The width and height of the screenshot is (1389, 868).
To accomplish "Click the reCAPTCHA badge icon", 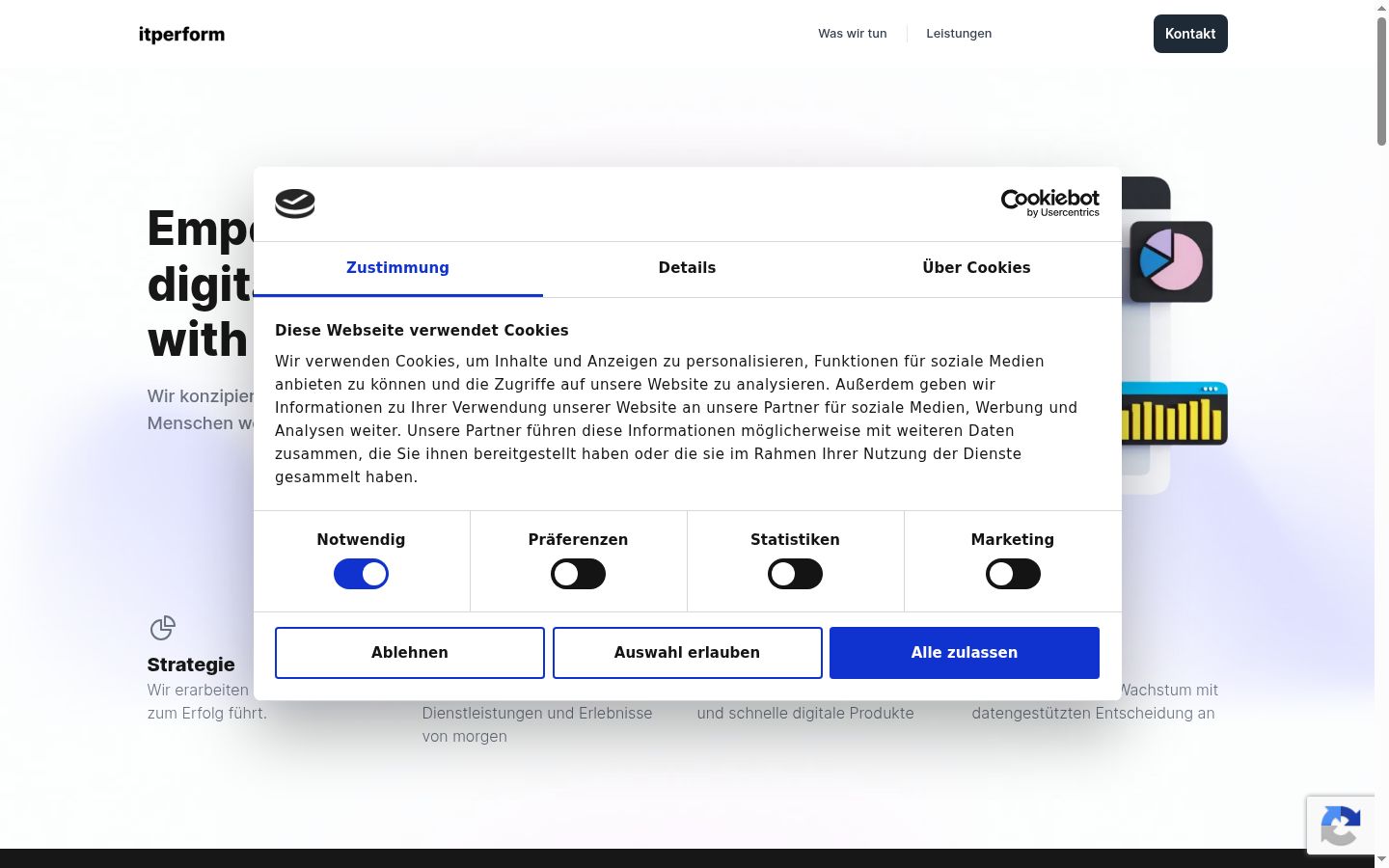I will coord(1341,826).
